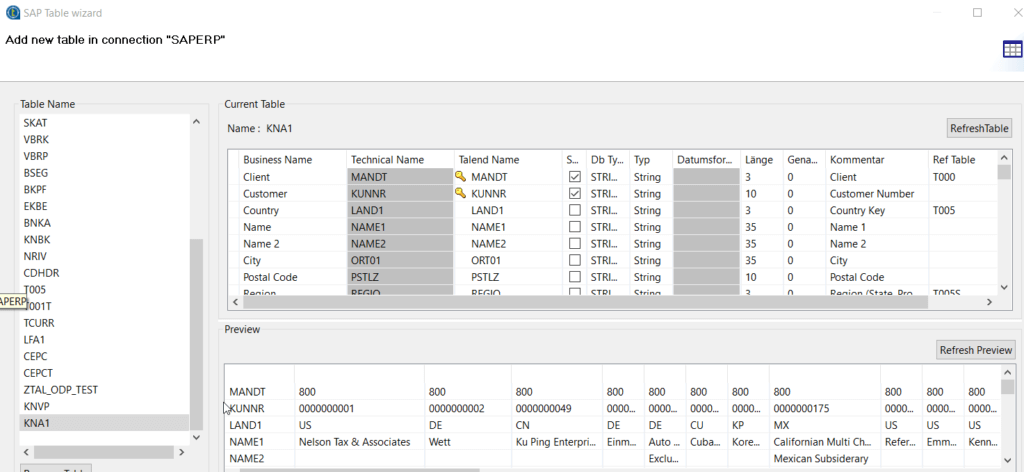Check the ORT01 row checkbox
The width and height of the screenshot is (1024, 472).
(575, 260)
